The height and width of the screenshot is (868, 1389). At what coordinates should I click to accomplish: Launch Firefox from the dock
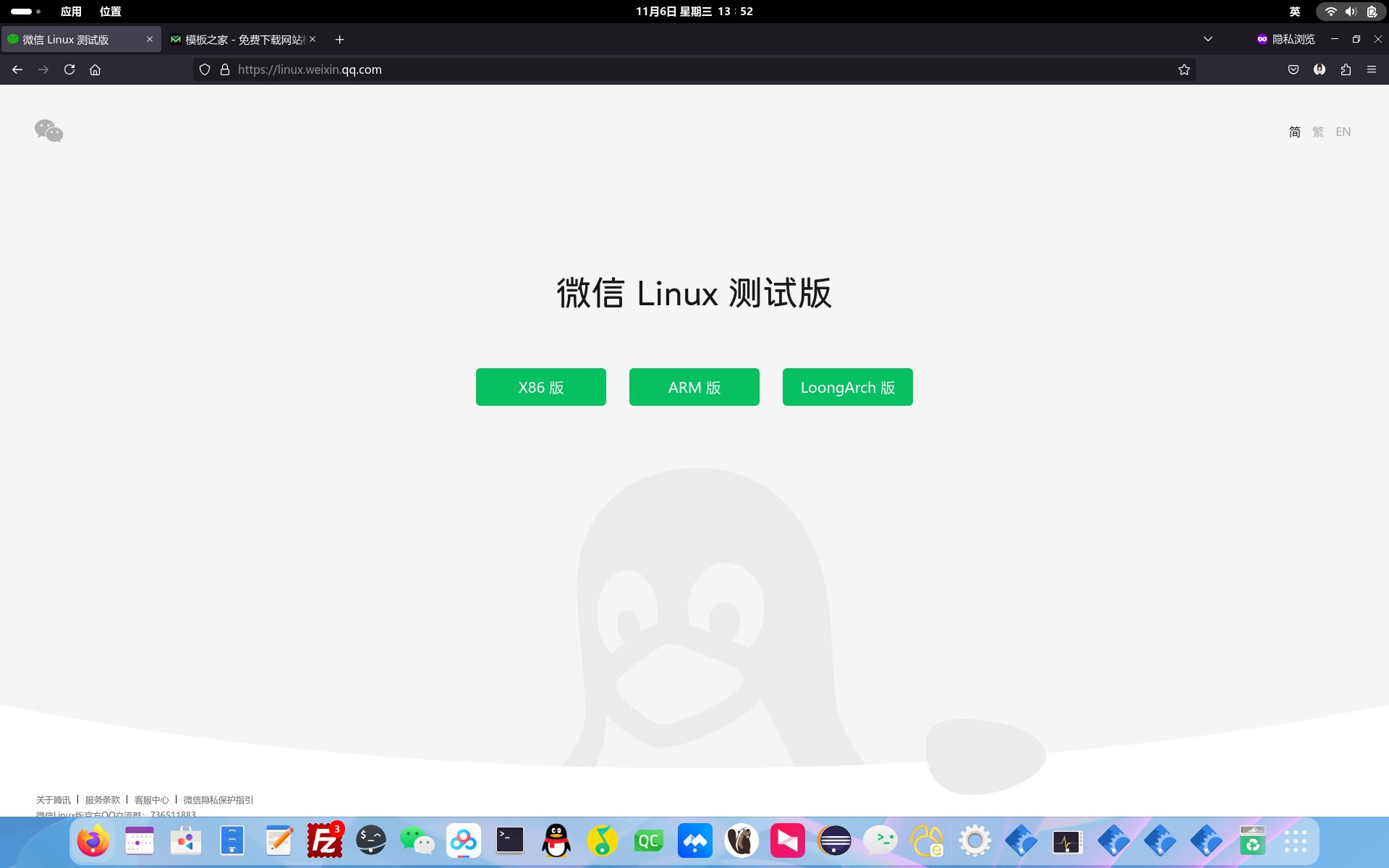tap(93, 841)
